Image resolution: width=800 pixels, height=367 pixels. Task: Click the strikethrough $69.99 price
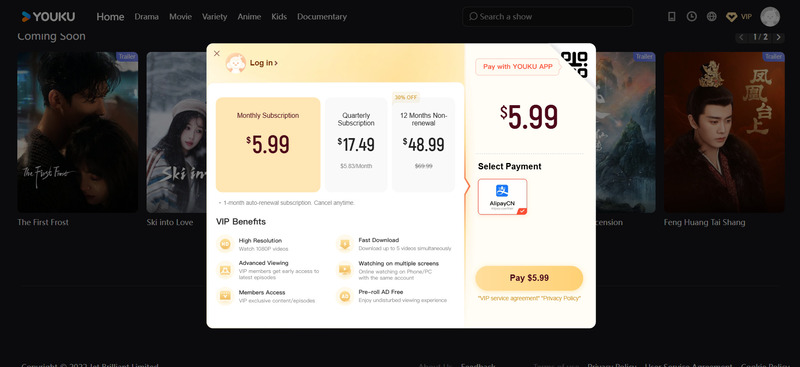(x=423, y=166)
